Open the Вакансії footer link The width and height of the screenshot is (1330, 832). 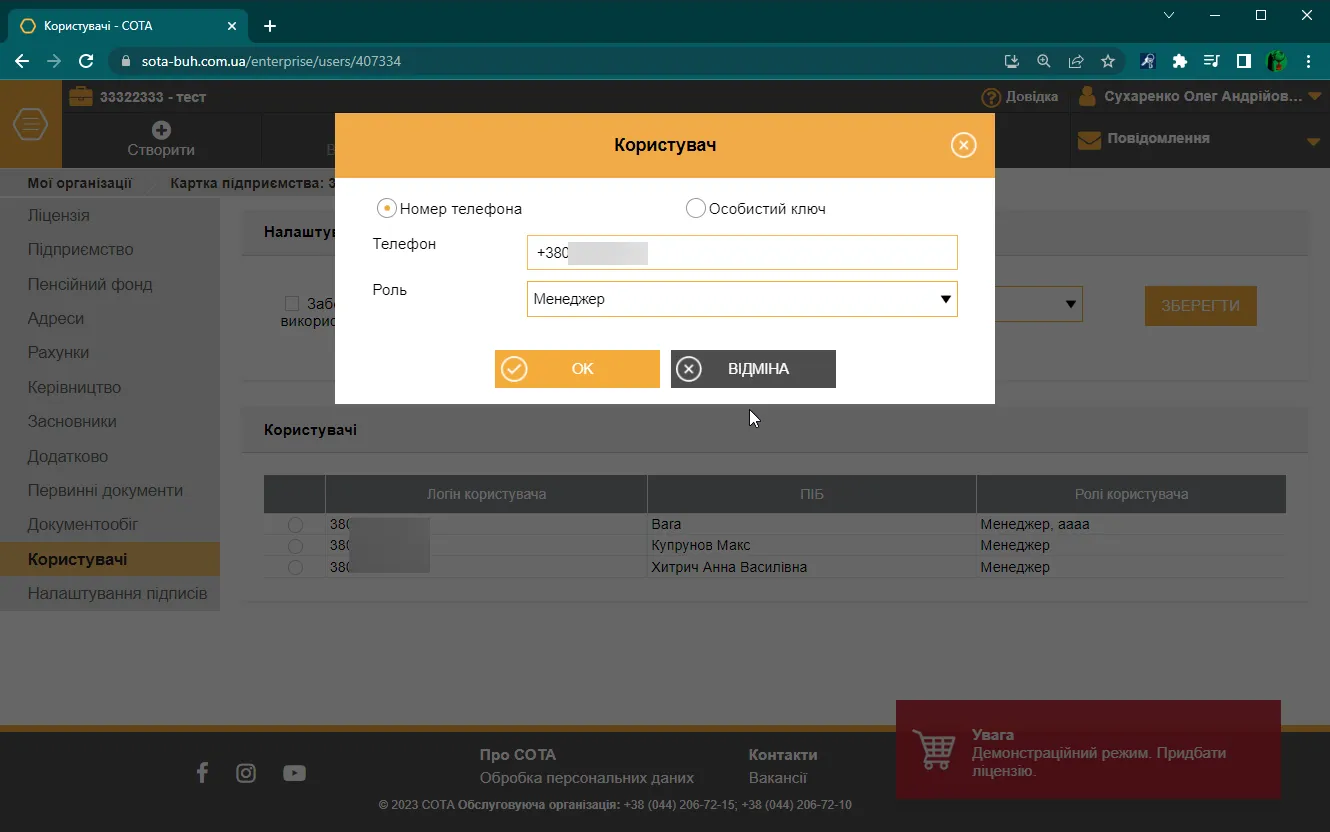(778, 778)
